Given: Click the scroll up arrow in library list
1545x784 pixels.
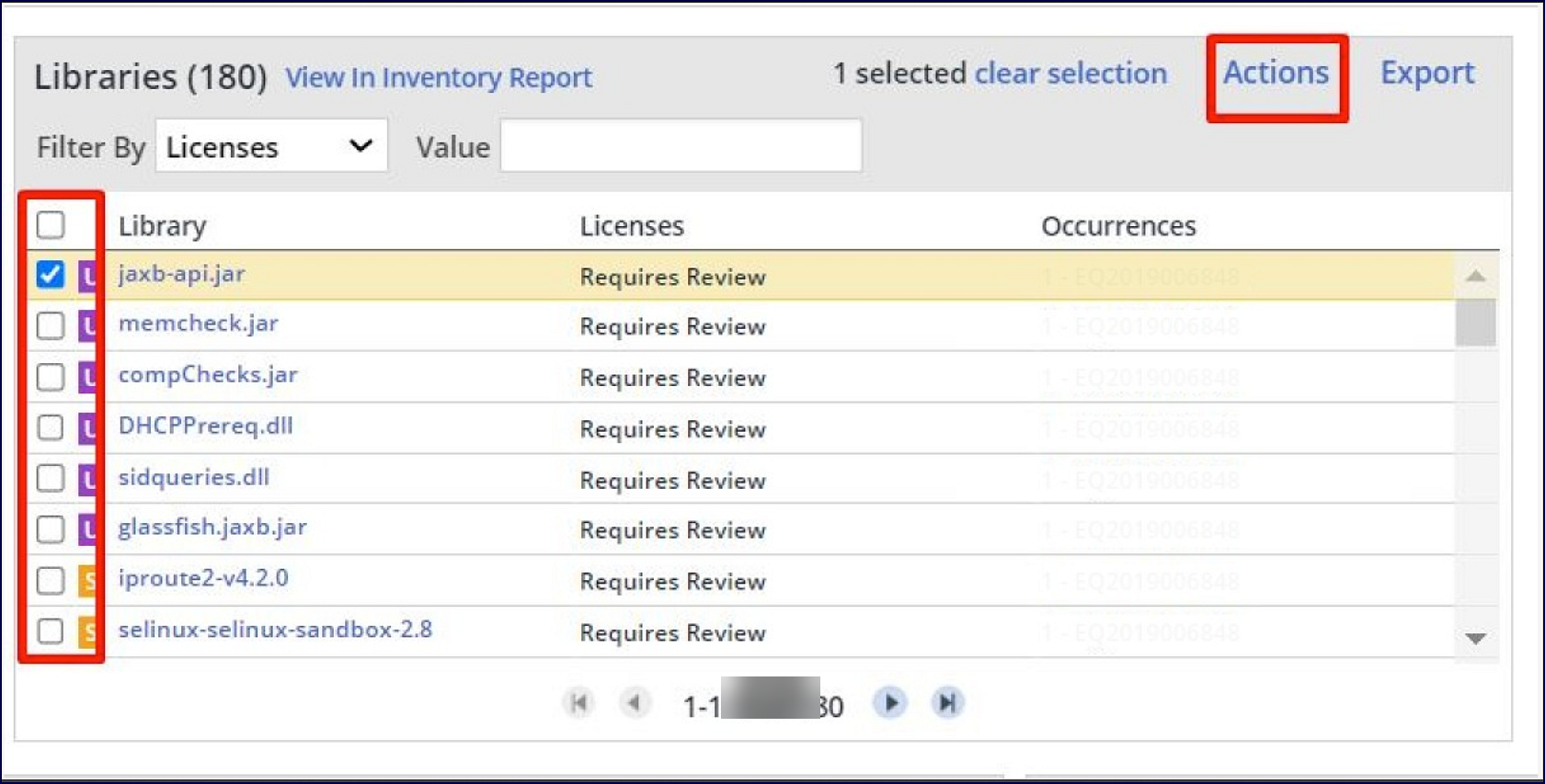Looking at the screenshot, I should (x=1475, y=277).
